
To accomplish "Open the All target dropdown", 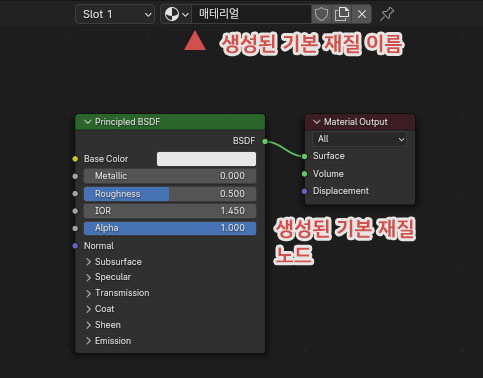I will click(359, 139).
